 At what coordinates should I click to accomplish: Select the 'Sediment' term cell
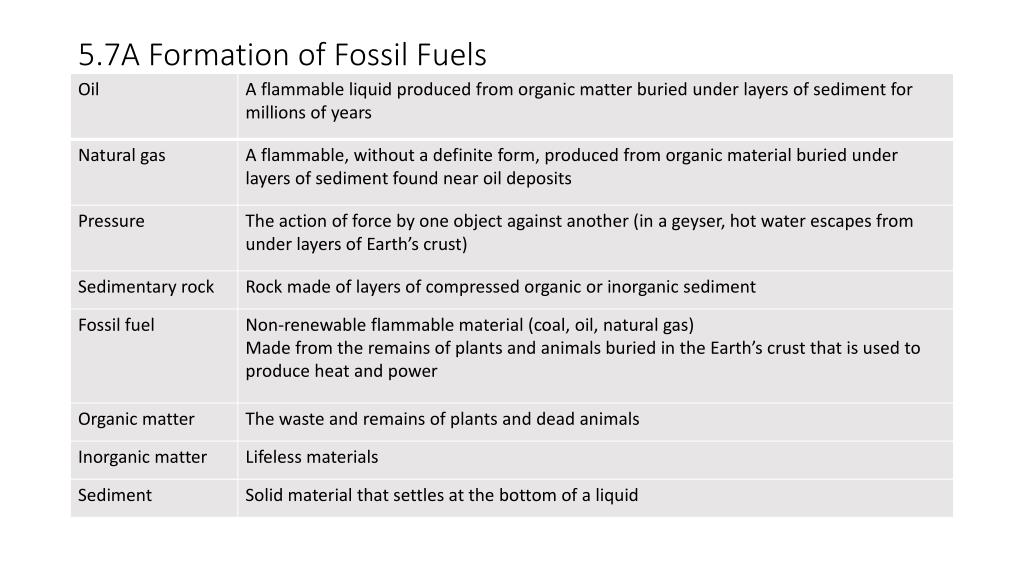[154, 498]
